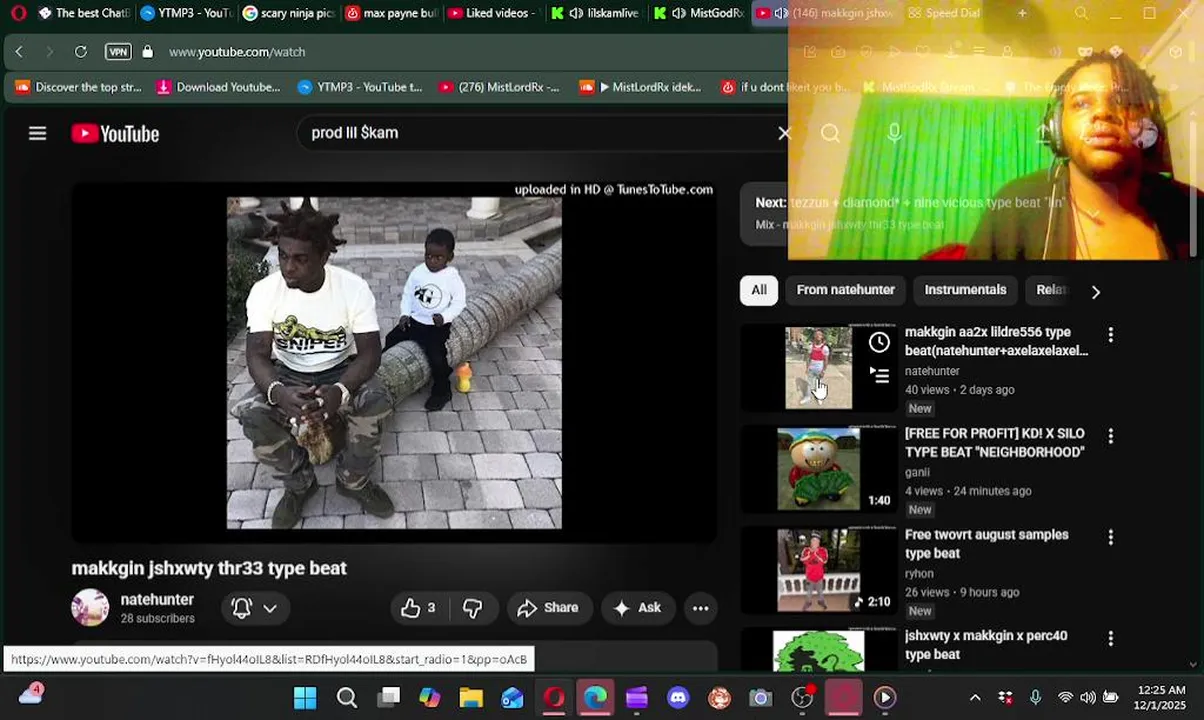The width and height of the screenshot is (1204, 720).
Task: Open the Camera app in taskbar
Action: click(760, 697)
